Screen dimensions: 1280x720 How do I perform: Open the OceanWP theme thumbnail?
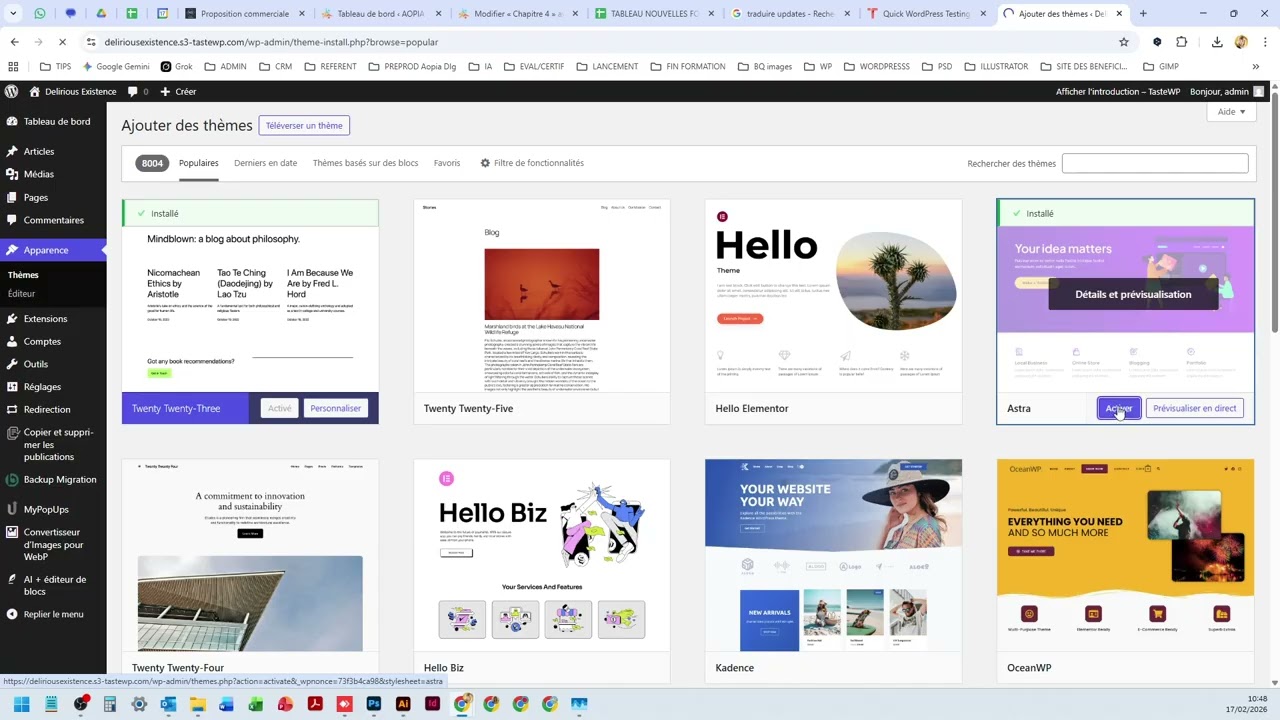(x=1125, y=555)
